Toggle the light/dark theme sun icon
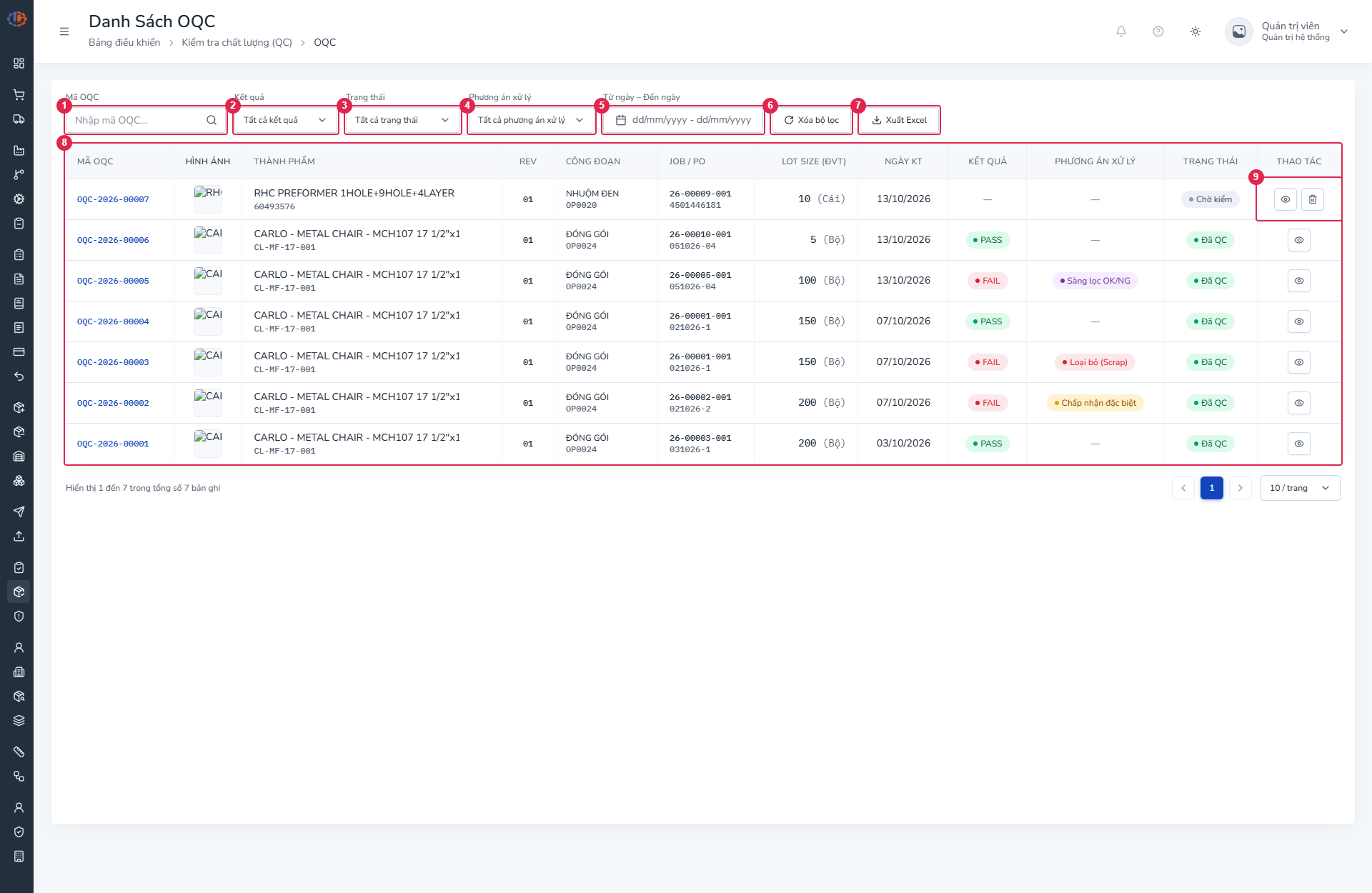Image resolution: width=1372 pixels, height=893 pixels. point(1195,31)
